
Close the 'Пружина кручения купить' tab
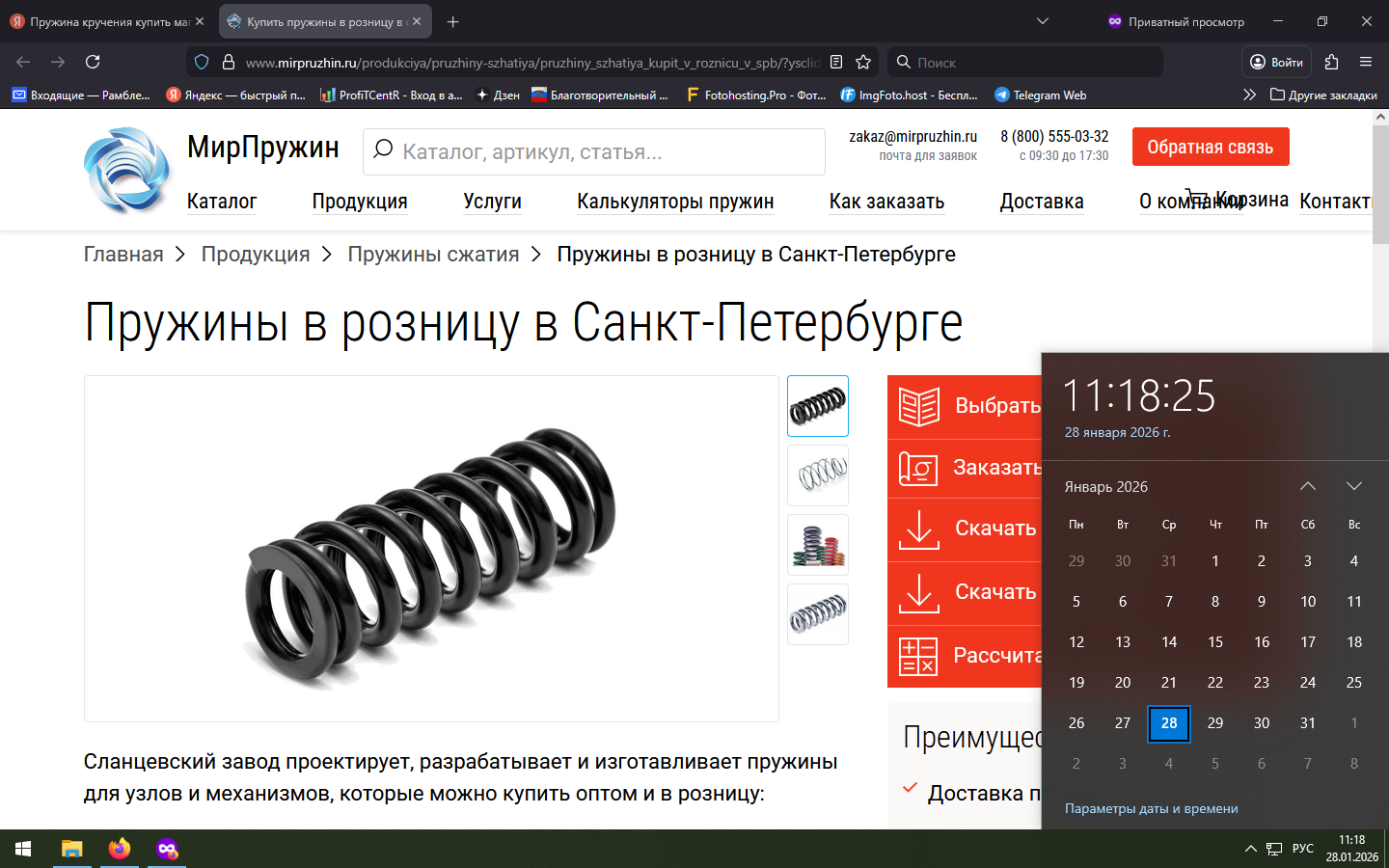tap(200, 21)
